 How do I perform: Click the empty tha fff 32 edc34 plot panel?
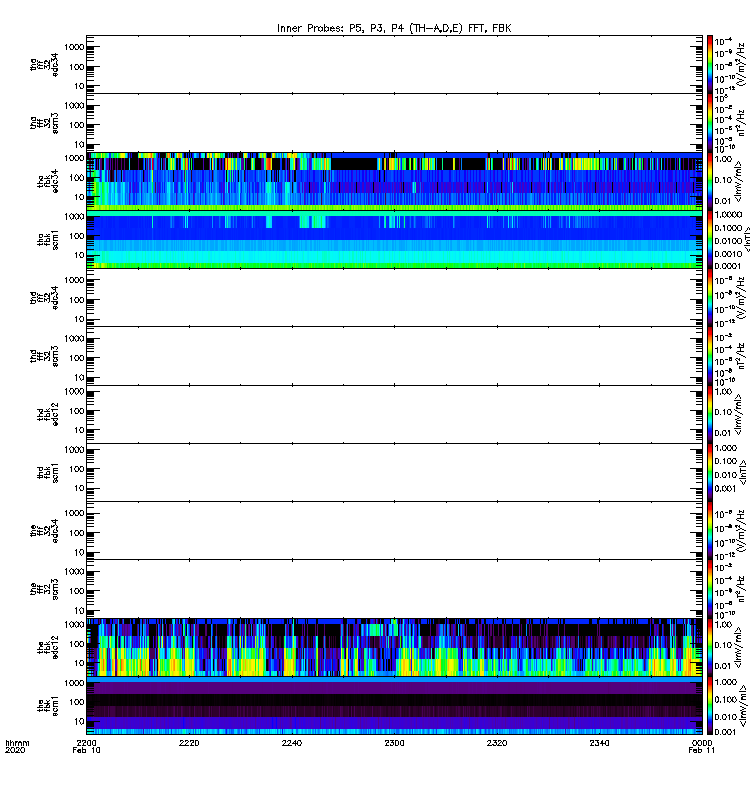[394, 64]
